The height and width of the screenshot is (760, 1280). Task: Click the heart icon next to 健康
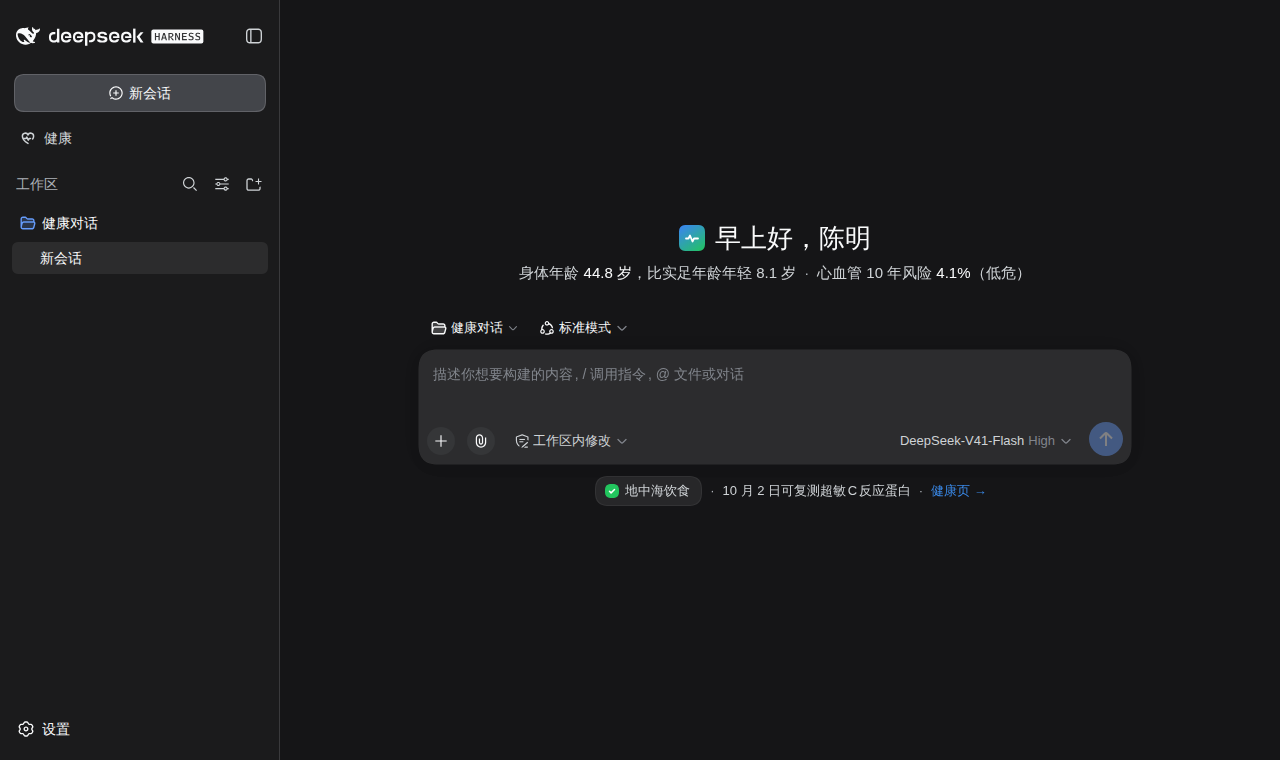click(x=28, y=138)
